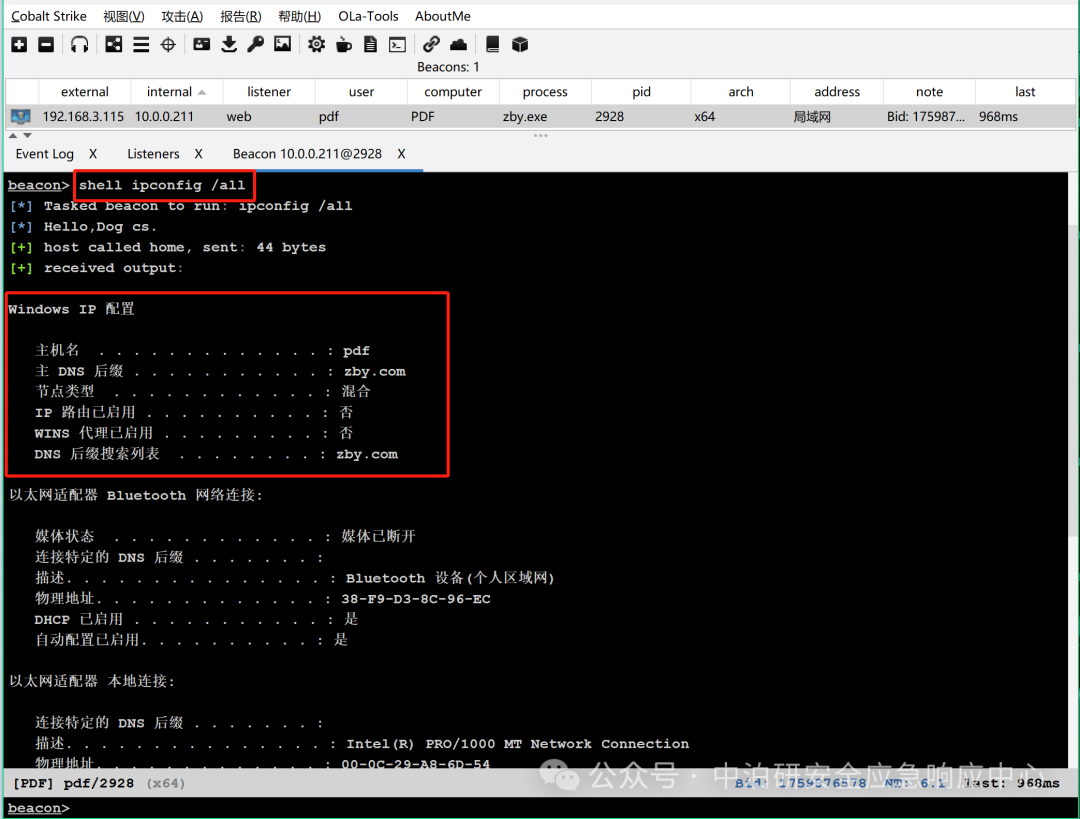Close the Event Log tab
The image size is (1080, 819).
point(93,154)
